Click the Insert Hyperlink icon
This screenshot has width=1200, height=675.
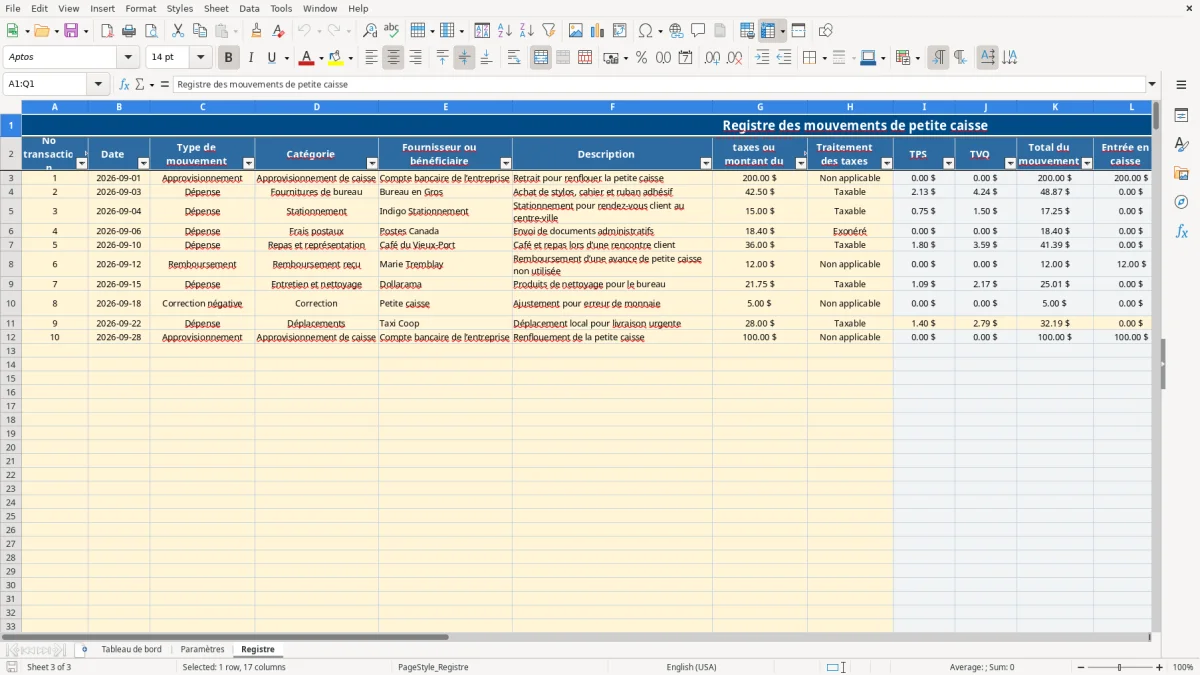pos(677,31)
